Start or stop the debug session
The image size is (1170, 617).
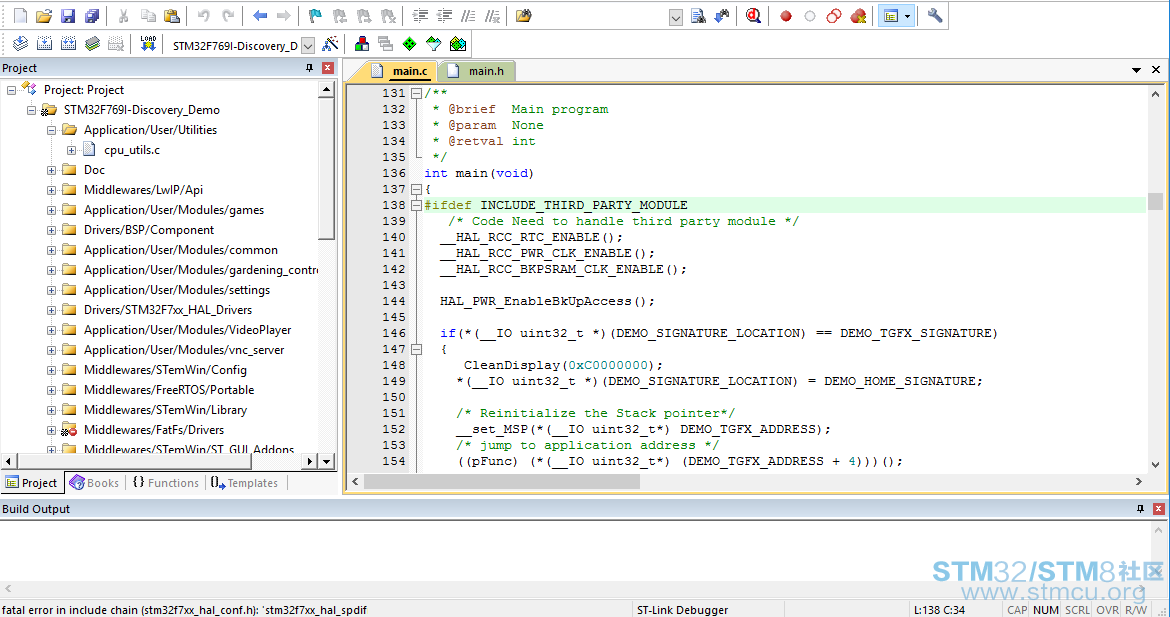point(754,16)
